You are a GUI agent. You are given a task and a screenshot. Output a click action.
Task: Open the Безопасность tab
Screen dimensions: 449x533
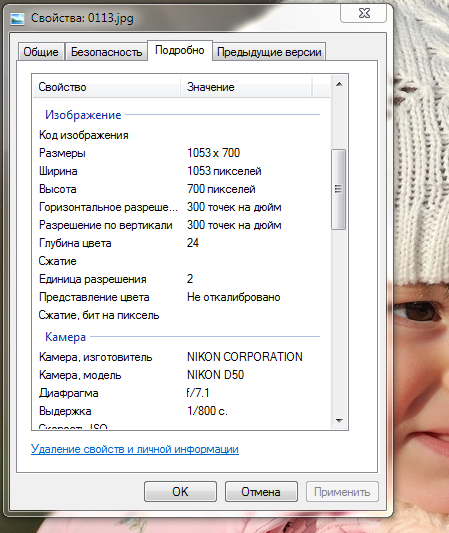coord(106,52)
